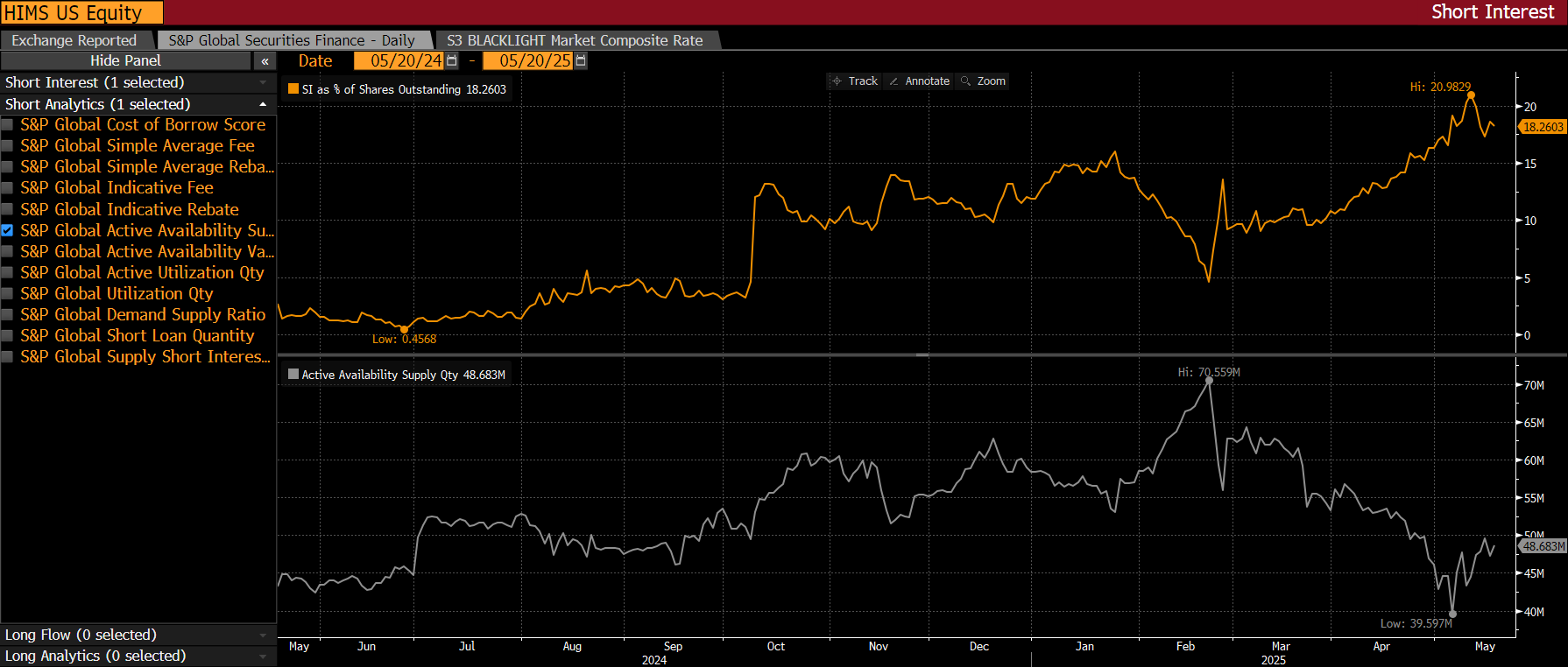Click the Track button label
The height and width of the screenshot is (667, 1568).
[863, 81]
